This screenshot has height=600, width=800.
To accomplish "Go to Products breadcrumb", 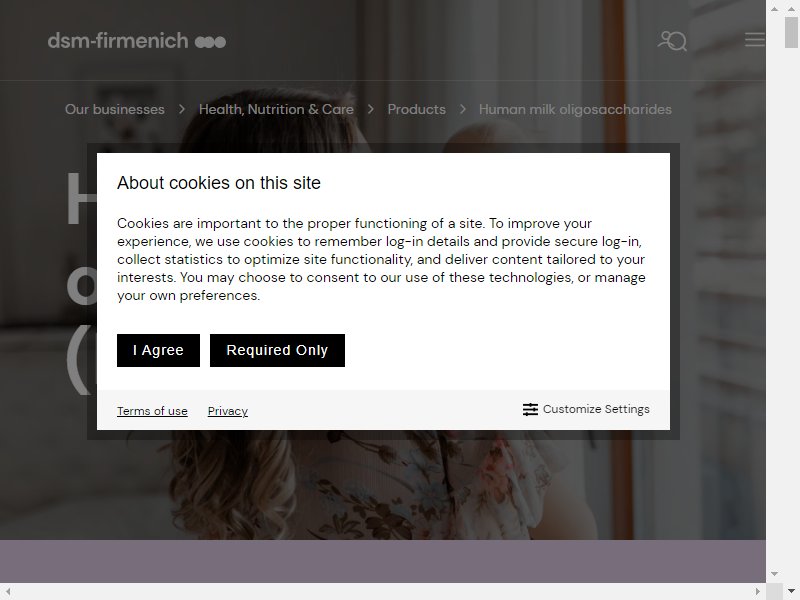I will 416,109.
